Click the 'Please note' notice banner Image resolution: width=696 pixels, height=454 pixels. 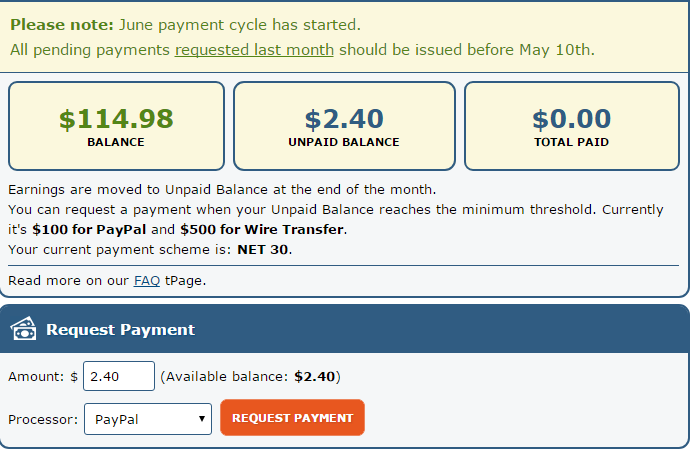coord(344,37)
